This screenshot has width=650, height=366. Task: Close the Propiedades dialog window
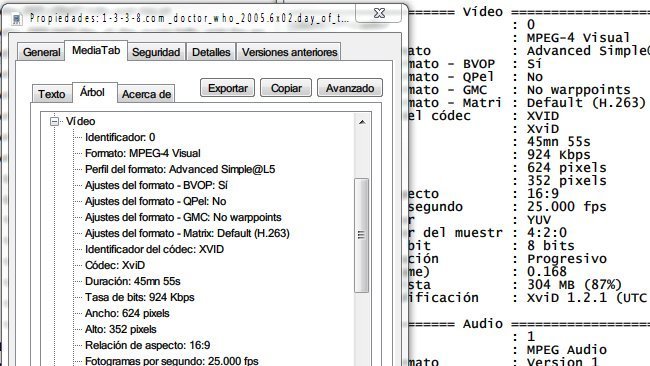coord(378,13)
